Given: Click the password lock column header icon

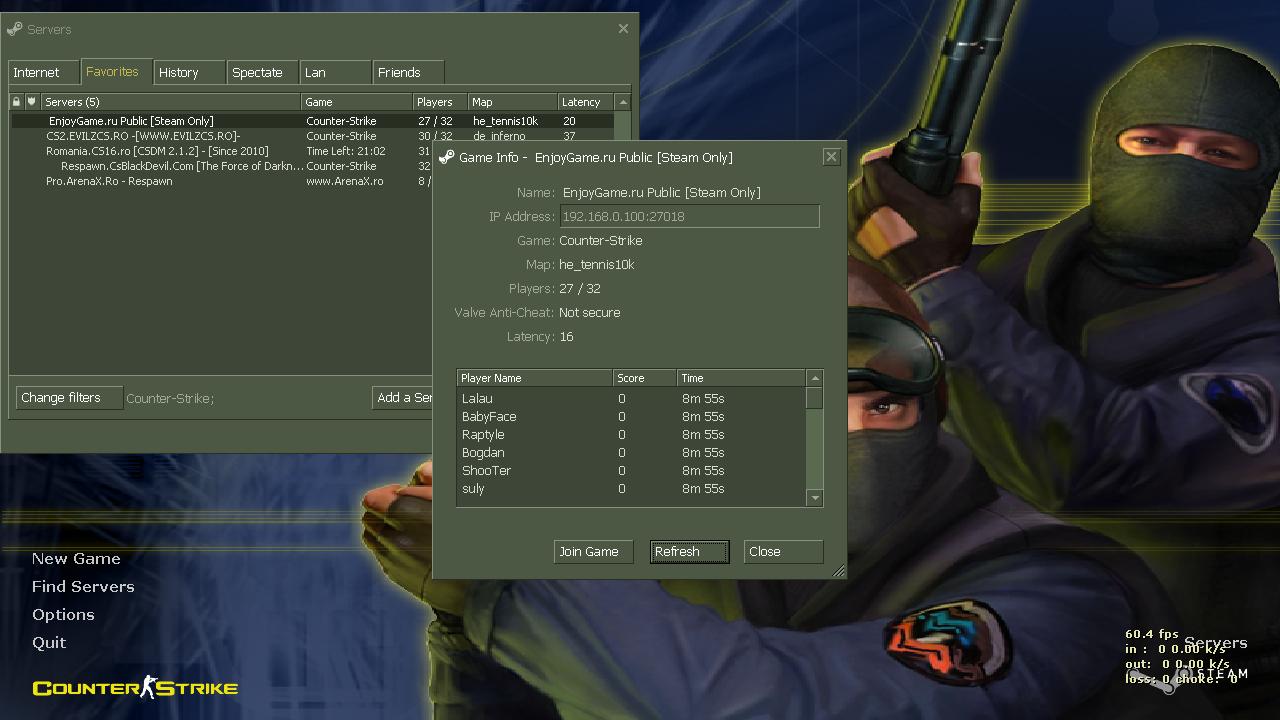Looking at the screenshot, I should (x=16, y=102).
